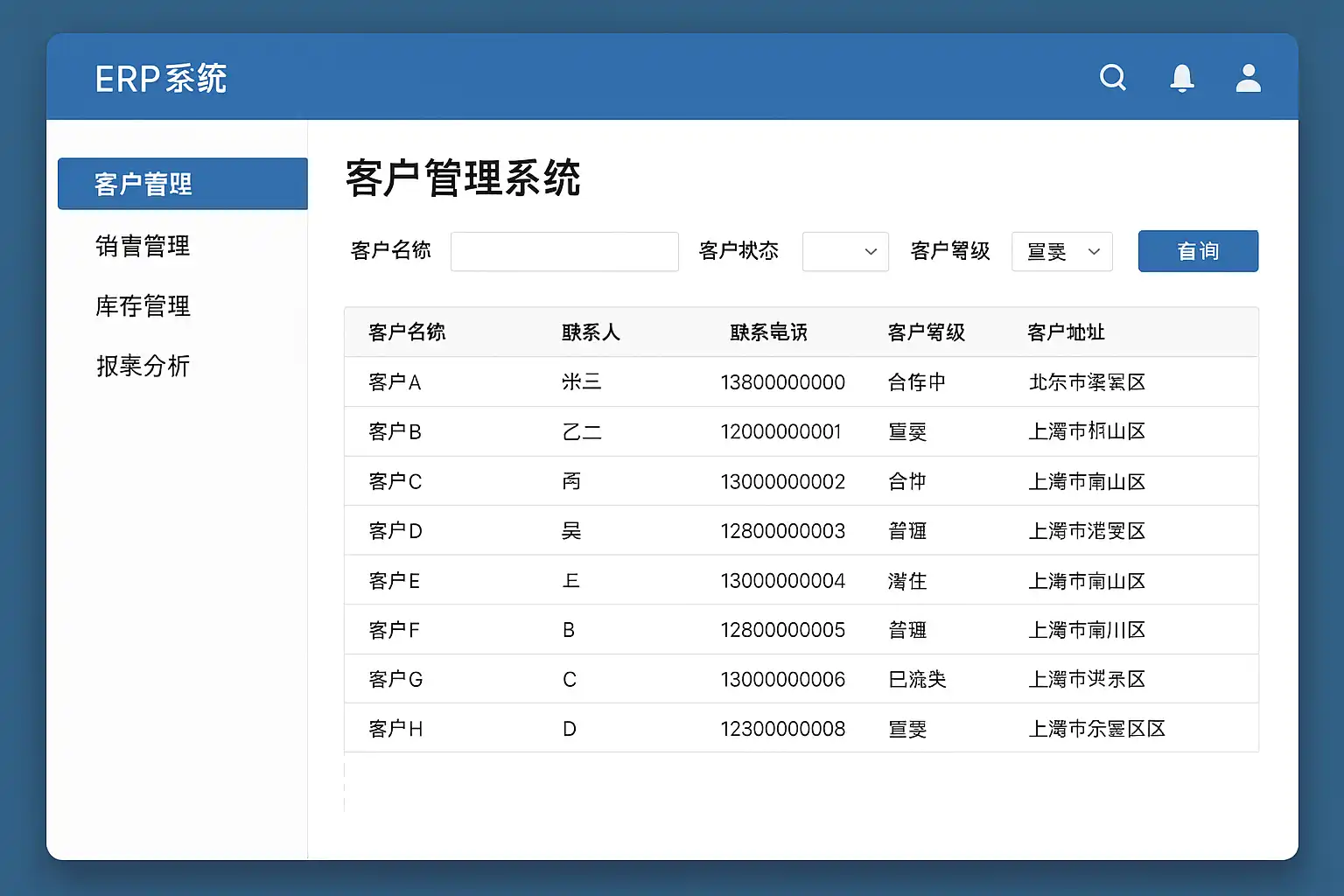This screenshot has height=896, width=1344.
Task: Click the ERP系统 logo title
Action: tap(161, 79)
